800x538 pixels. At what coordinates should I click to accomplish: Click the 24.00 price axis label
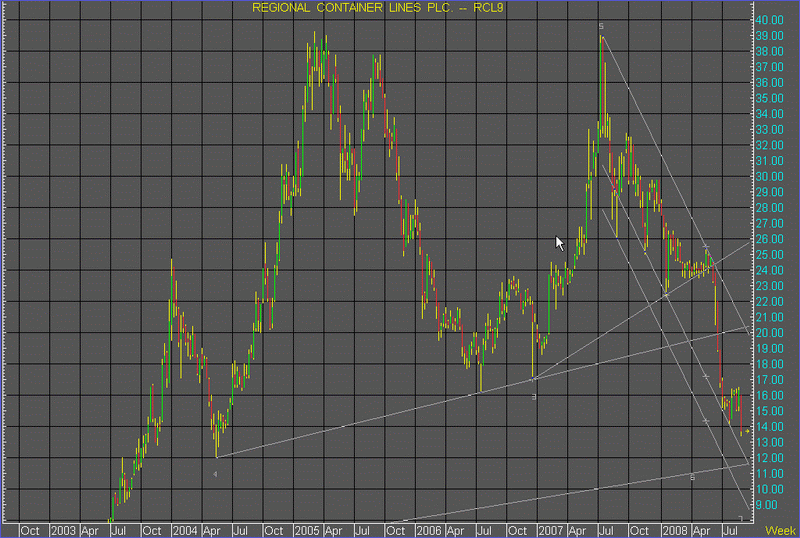(769, 270)
